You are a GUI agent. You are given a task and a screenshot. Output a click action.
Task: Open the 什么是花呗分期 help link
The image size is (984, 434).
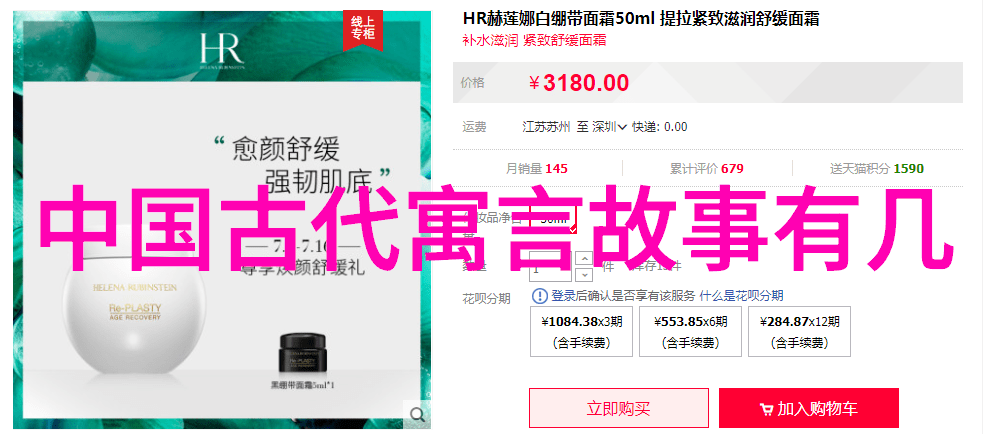[741, 295]
